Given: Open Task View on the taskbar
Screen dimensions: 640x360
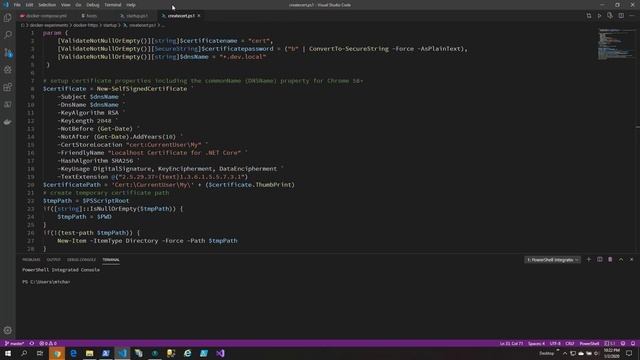Looking at the screenshot, I should pyautogui.click(x=40, y=353).
